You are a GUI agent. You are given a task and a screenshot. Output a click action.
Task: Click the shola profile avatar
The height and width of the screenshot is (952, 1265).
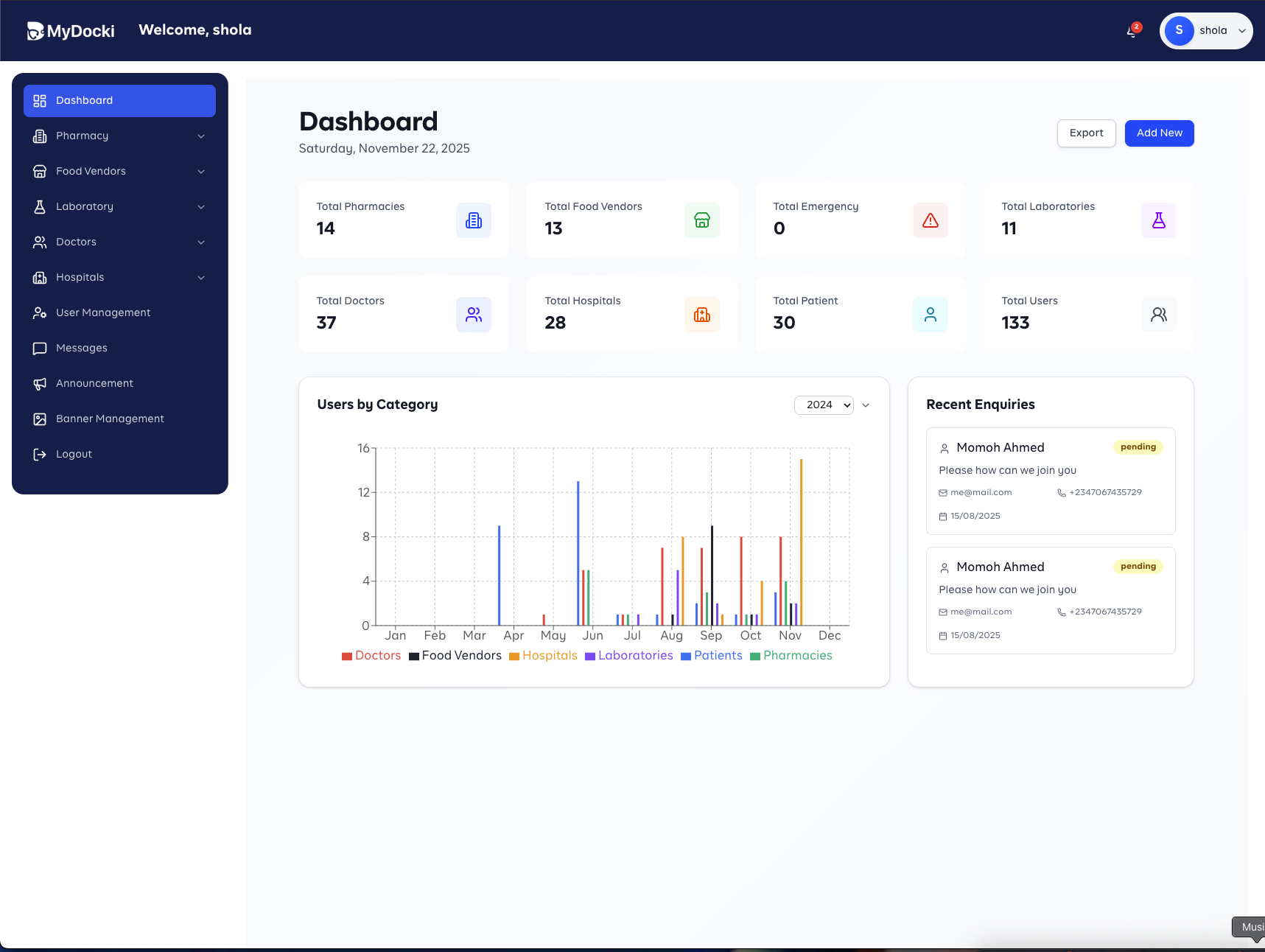click(1179, 31)
